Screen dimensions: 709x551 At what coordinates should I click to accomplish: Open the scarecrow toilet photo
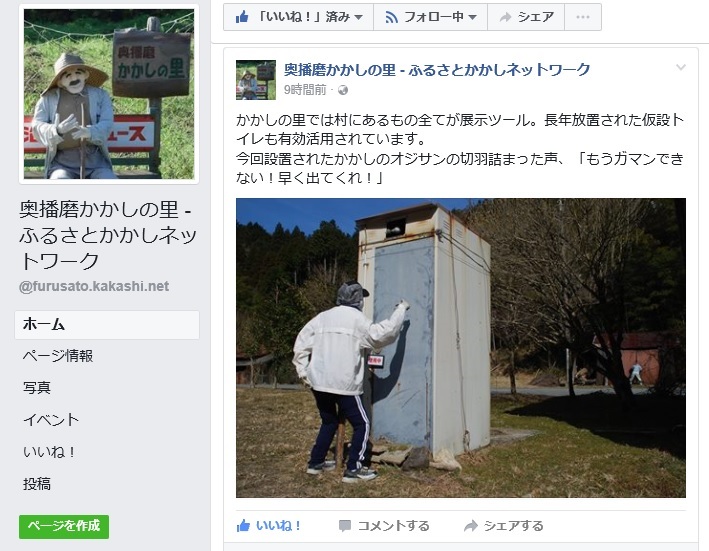coord(461,348)
